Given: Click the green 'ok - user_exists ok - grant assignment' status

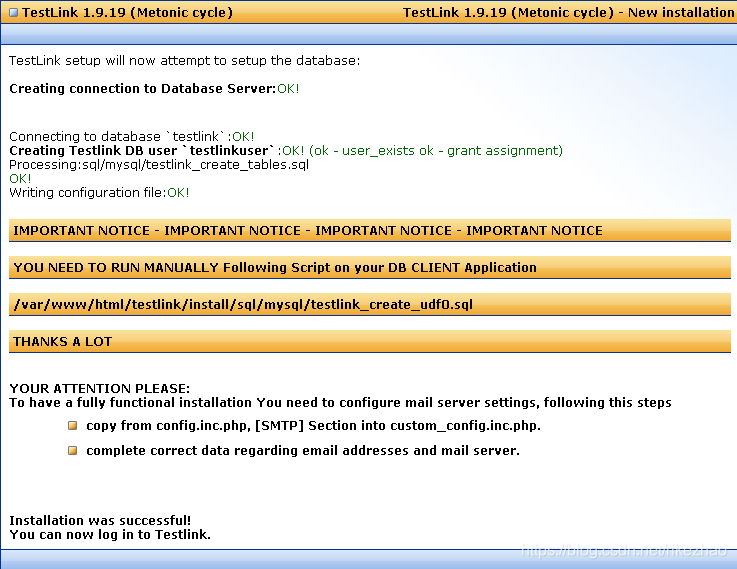Looking at the screenshot, I should [436, 151].
